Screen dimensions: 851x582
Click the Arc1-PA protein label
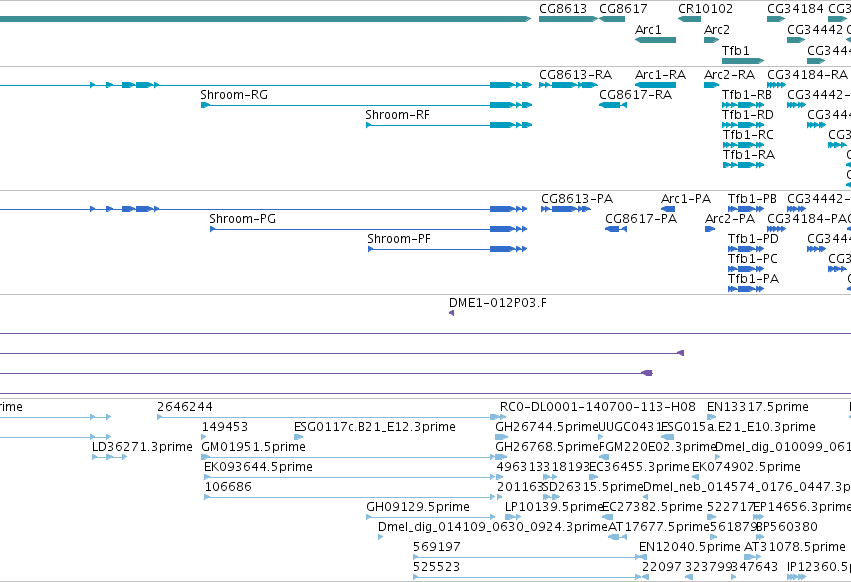coord(685,199)
